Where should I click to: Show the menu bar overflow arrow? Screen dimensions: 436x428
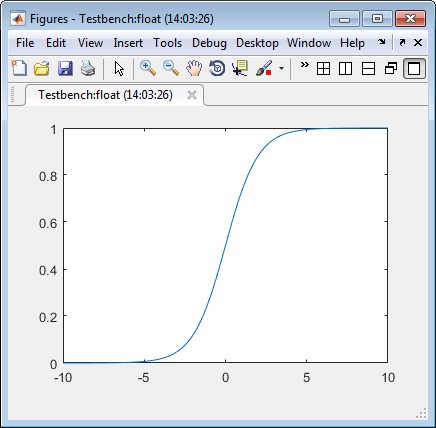click(x=382, y=42)
